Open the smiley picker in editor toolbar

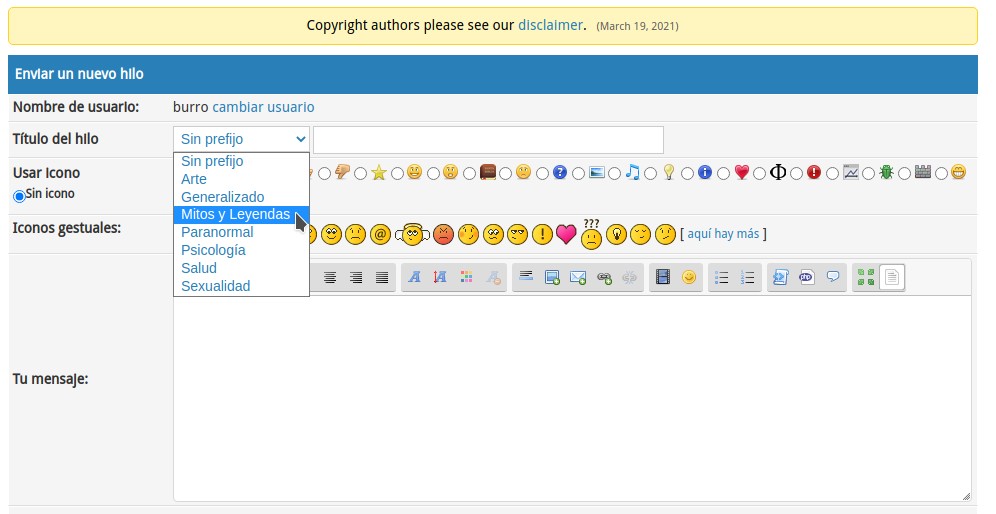point(688,277)
